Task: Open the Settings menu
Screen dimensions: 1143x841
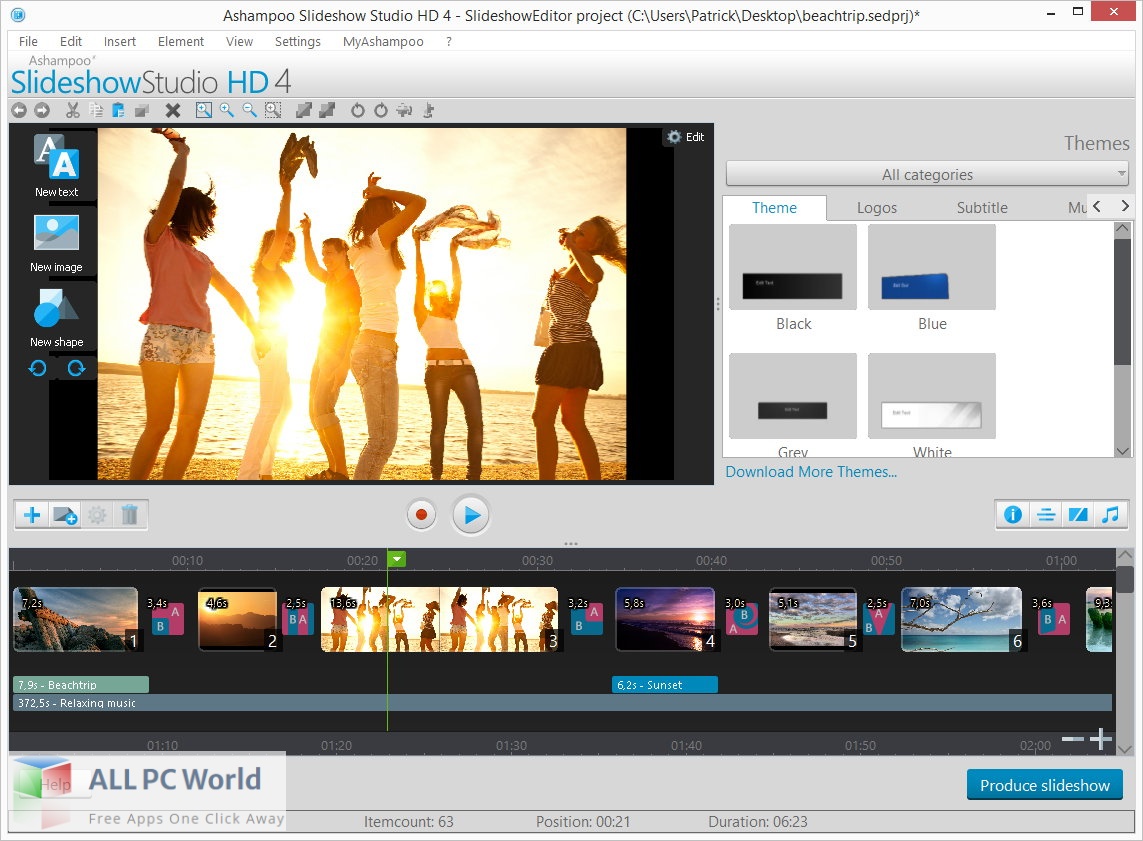Action: tap(297, 41)
